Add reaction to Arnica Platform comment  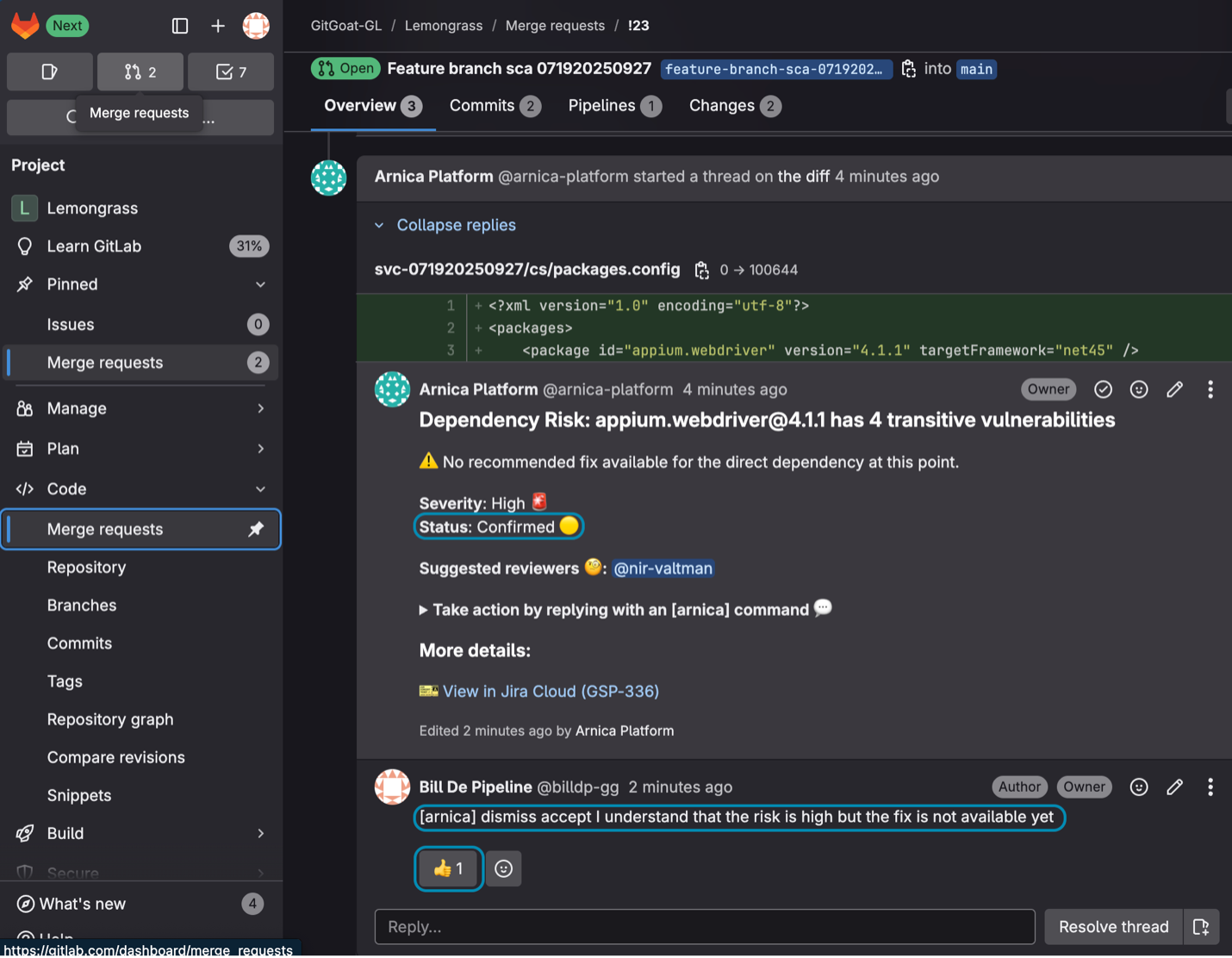pos(1139,389)
